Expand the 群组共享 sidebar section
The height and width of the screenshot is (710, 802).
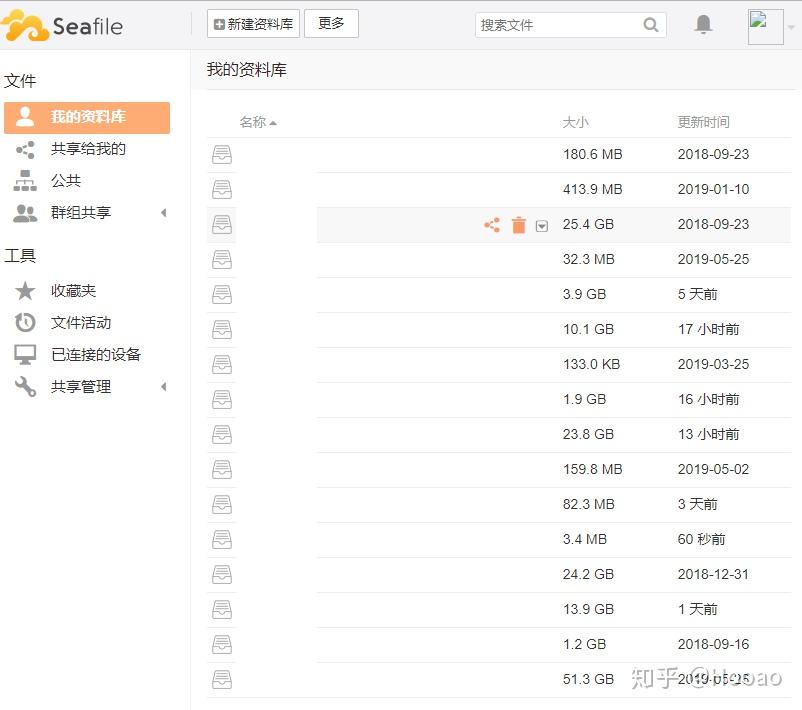165,212
